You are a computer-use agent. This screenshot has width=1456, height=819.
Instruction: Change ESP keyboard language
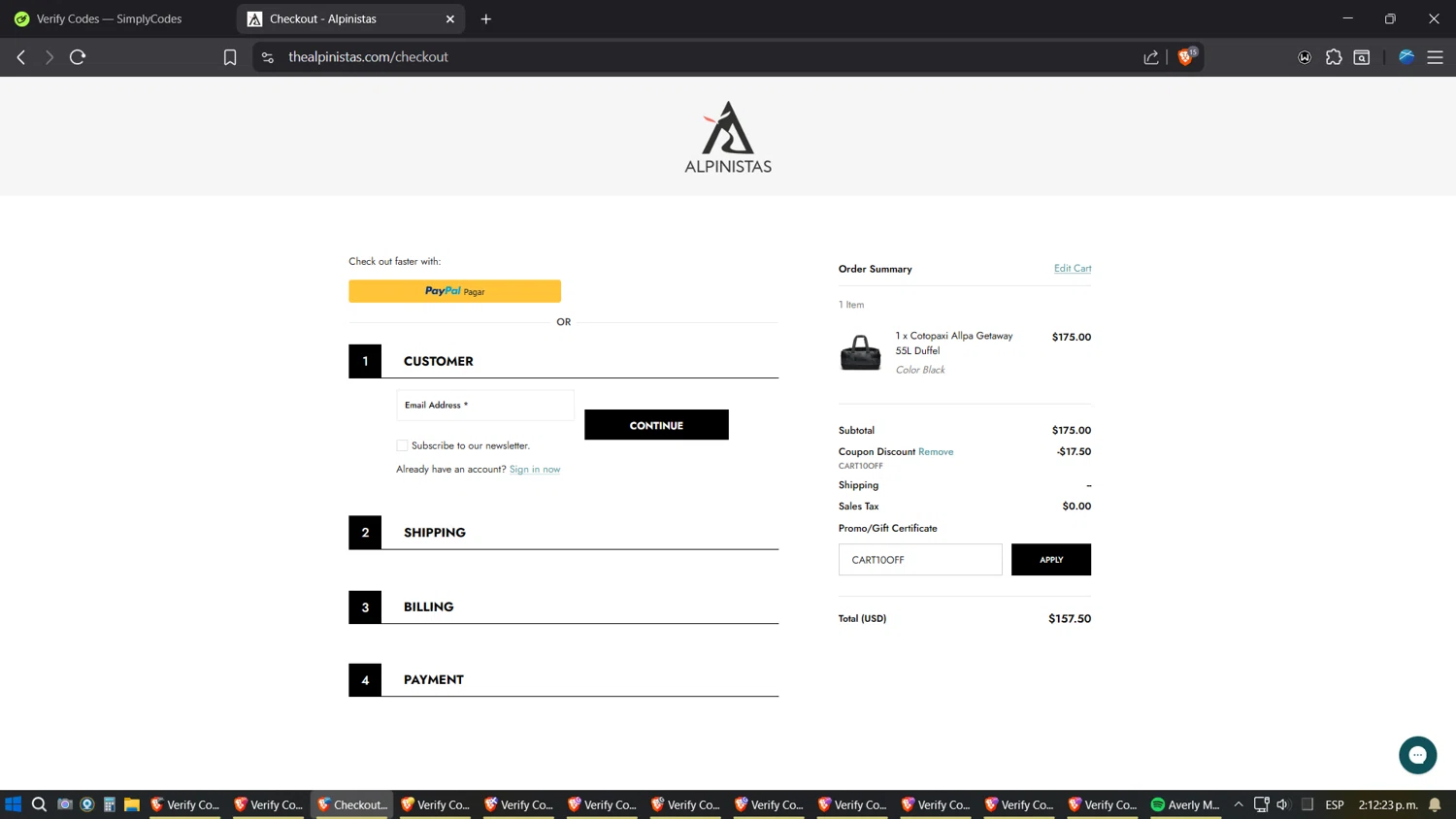pos(1335,804)
